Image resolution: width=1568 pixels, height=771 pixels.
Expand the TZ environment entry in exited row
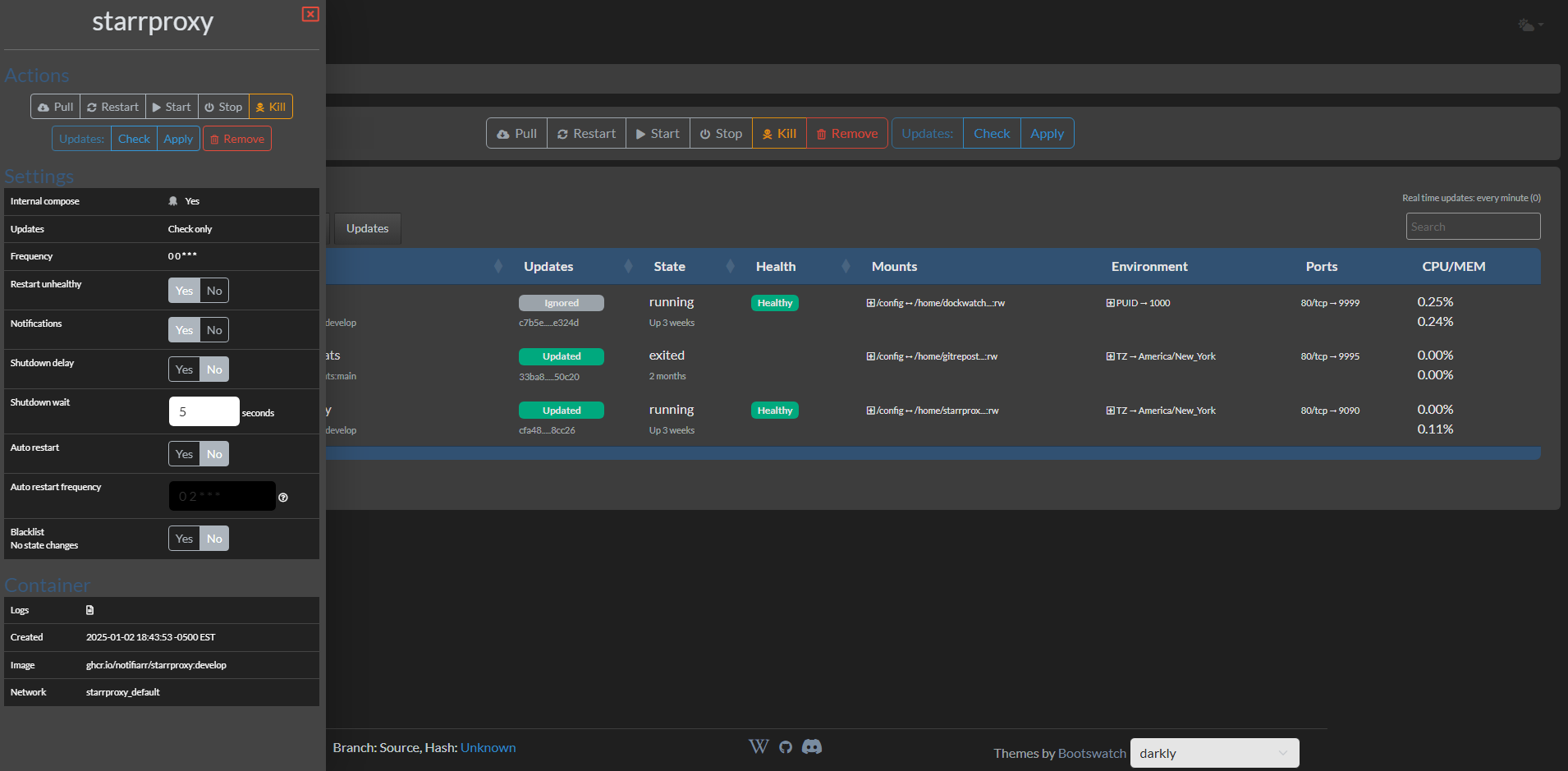coord(1110,356)
